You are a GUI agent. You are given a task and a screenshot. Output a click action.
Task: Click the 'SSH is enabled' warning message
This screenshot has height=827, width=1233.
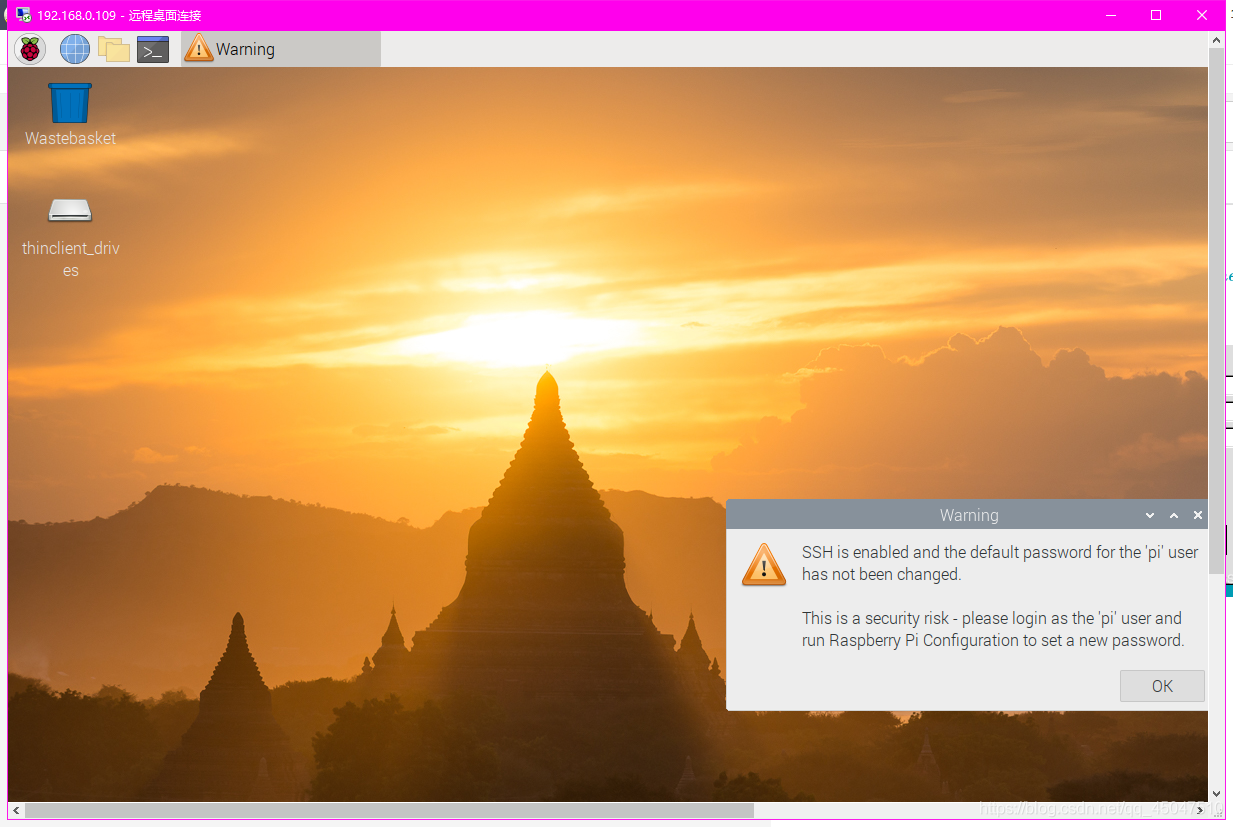tap(1000, 563)
